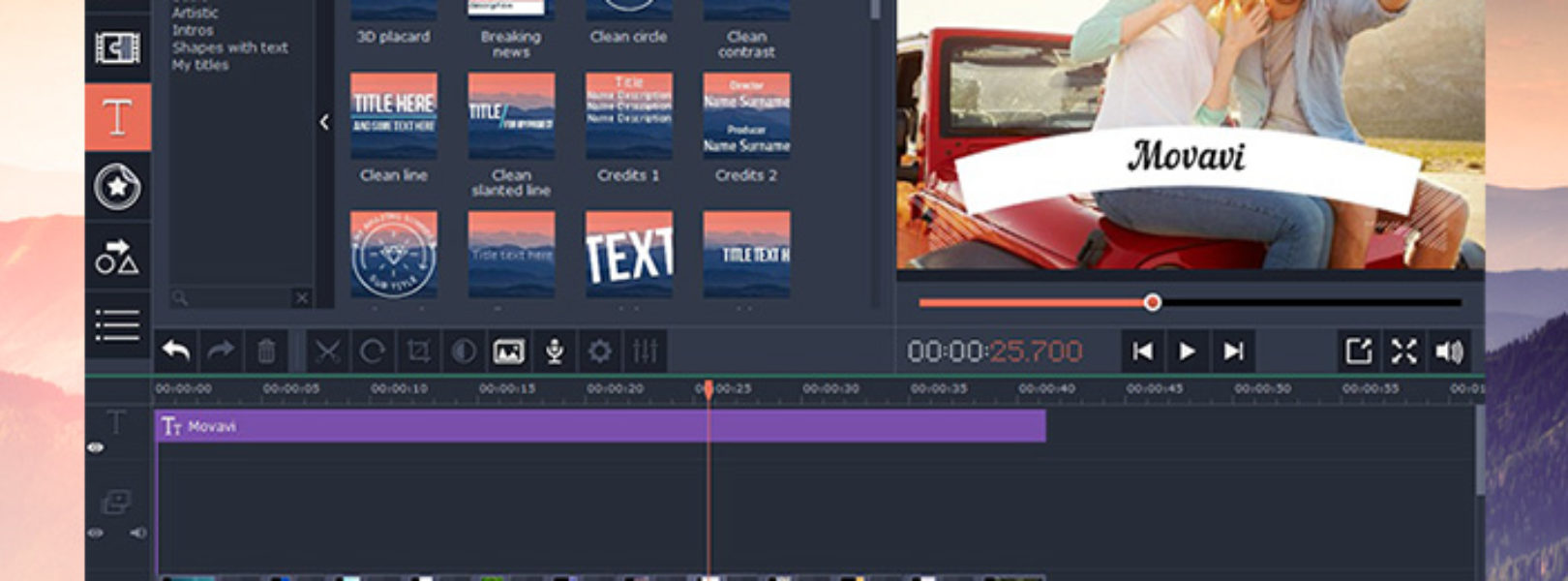
Task: Select the overlay track icon
Action: tap(116, 502)
